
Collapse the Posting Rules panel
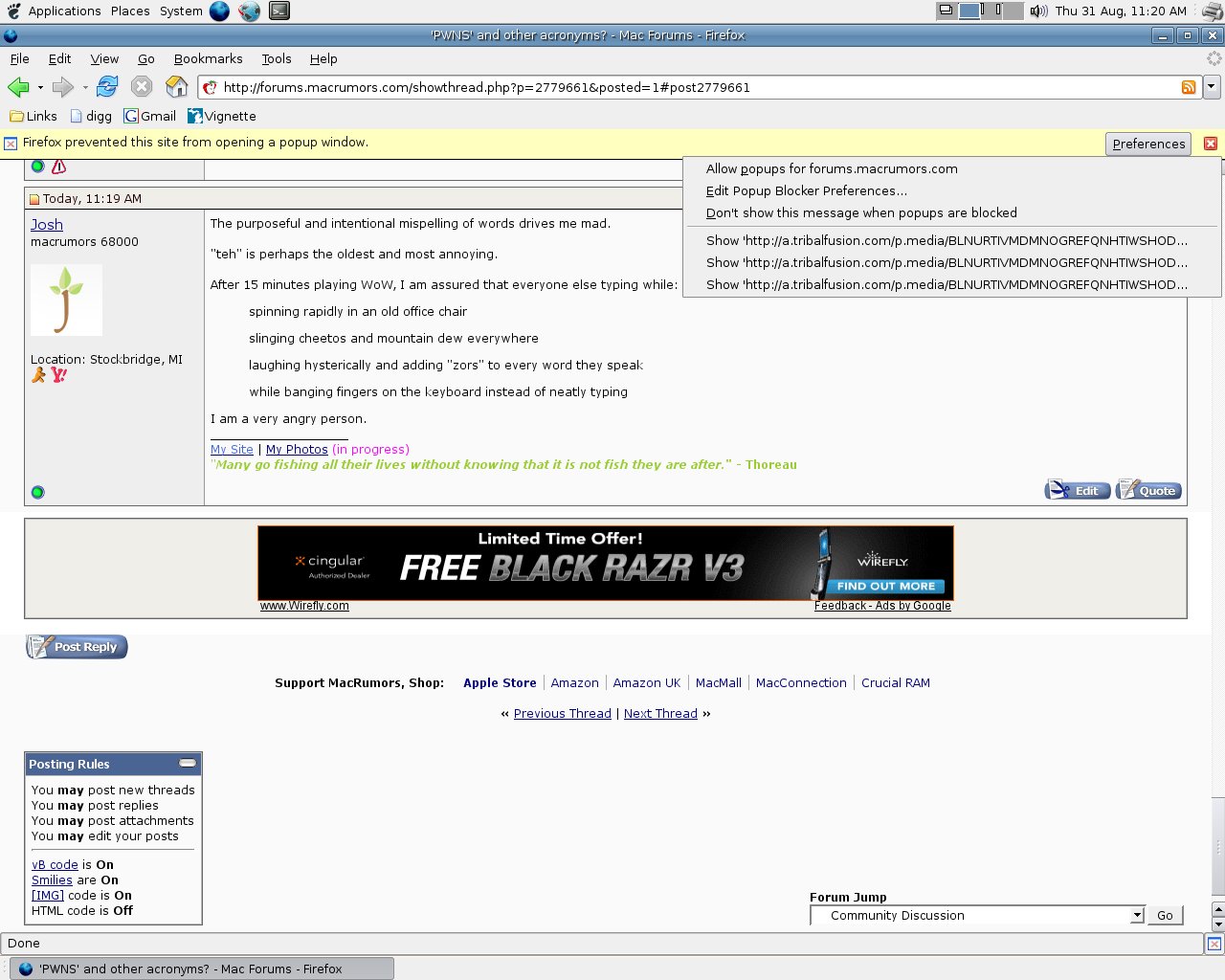click(188, 763)
